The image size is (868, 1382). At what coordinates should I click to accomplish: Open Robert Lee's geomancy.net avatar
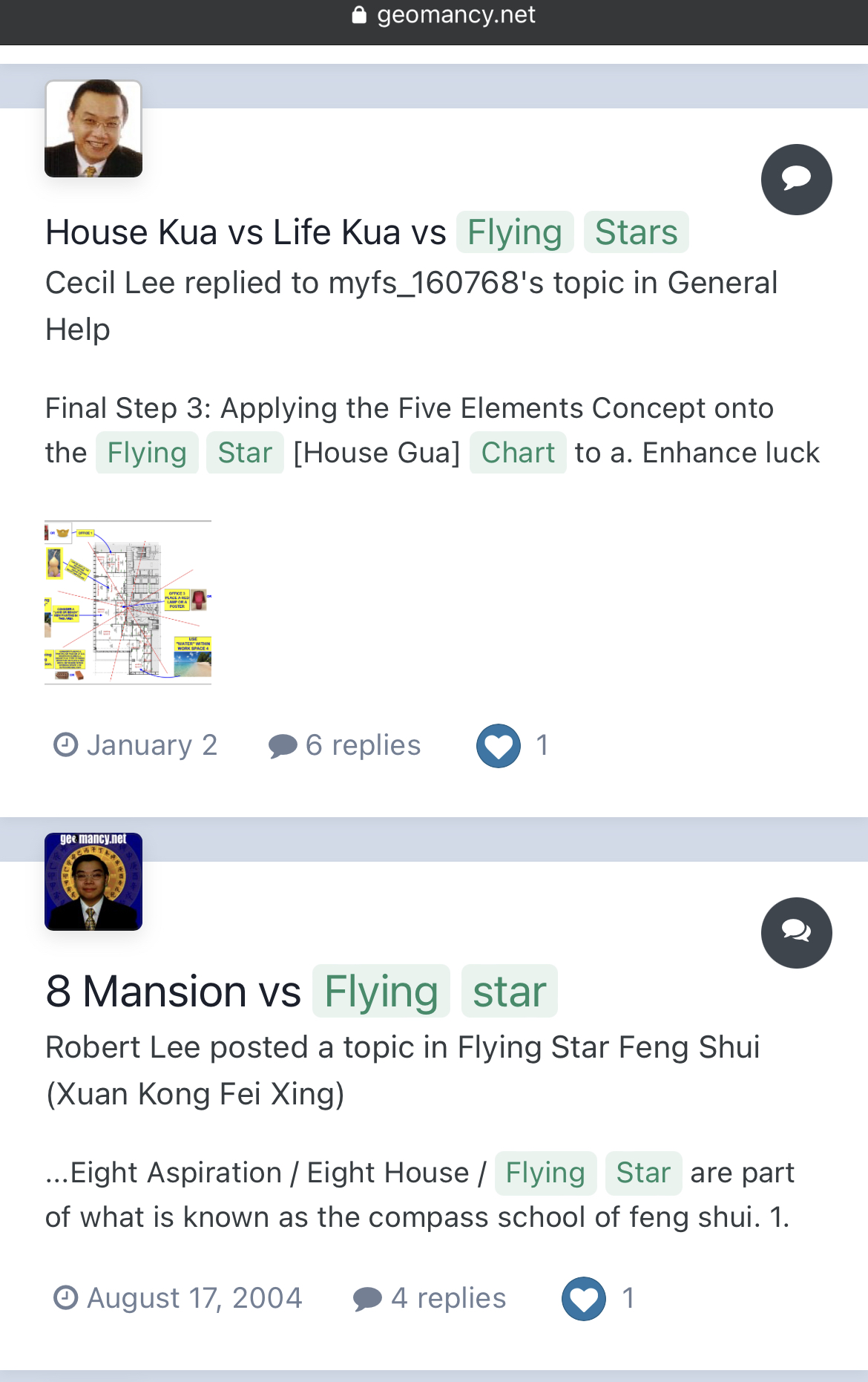click(x=93, y=882)
